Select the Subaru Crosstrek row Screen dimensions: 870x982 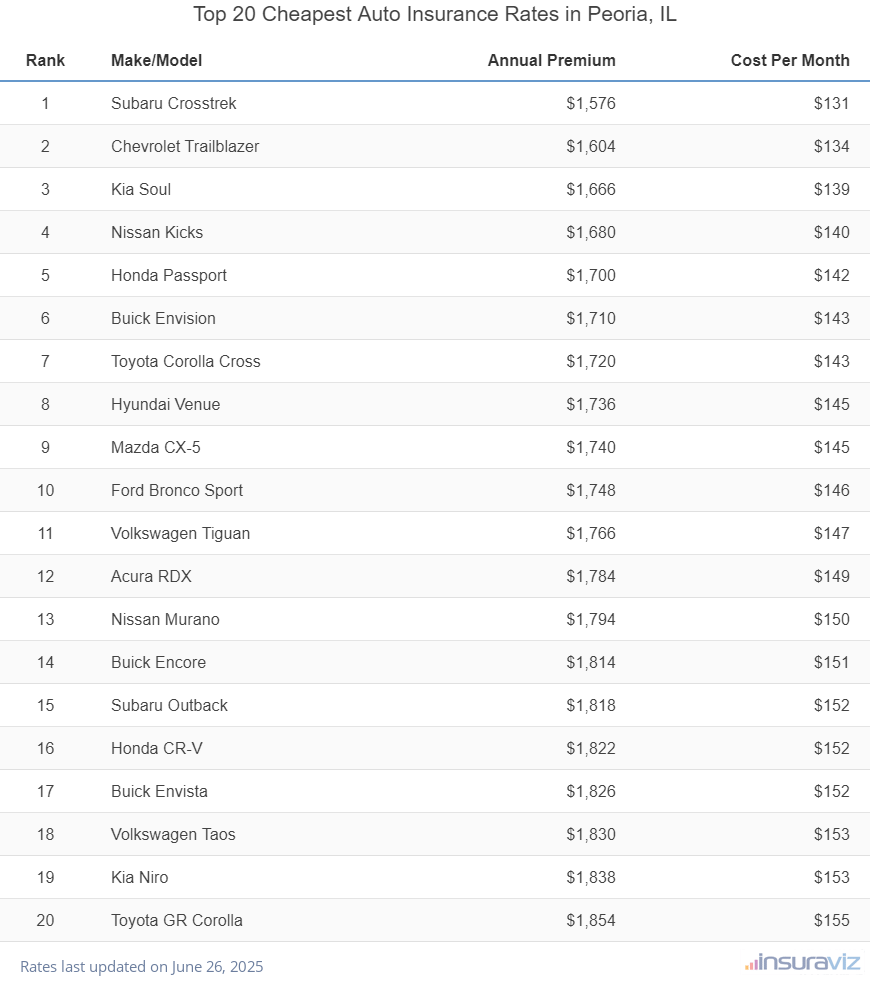174,103
